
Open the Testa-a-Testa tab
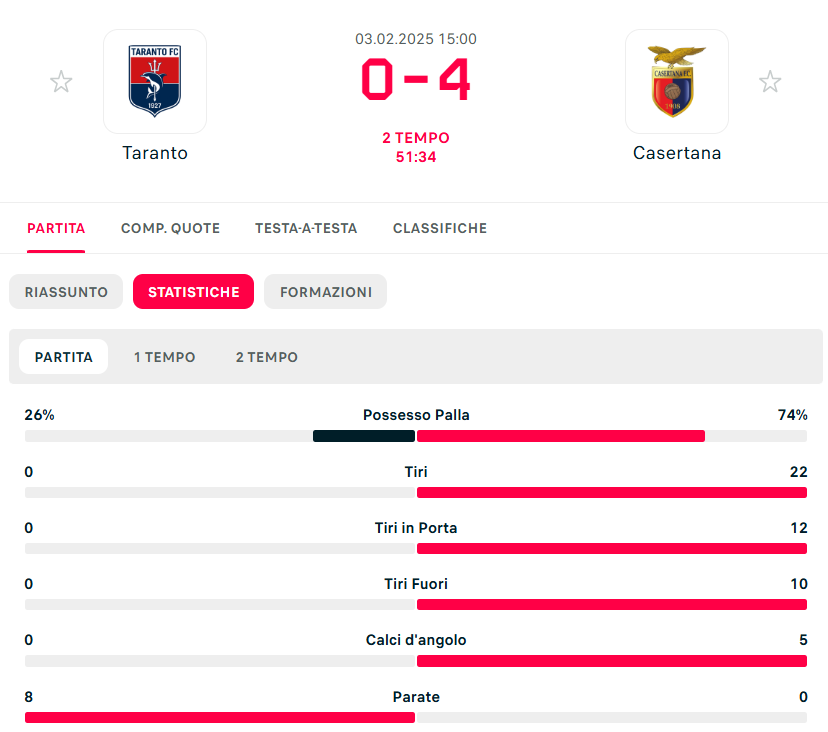click(306, 228)
